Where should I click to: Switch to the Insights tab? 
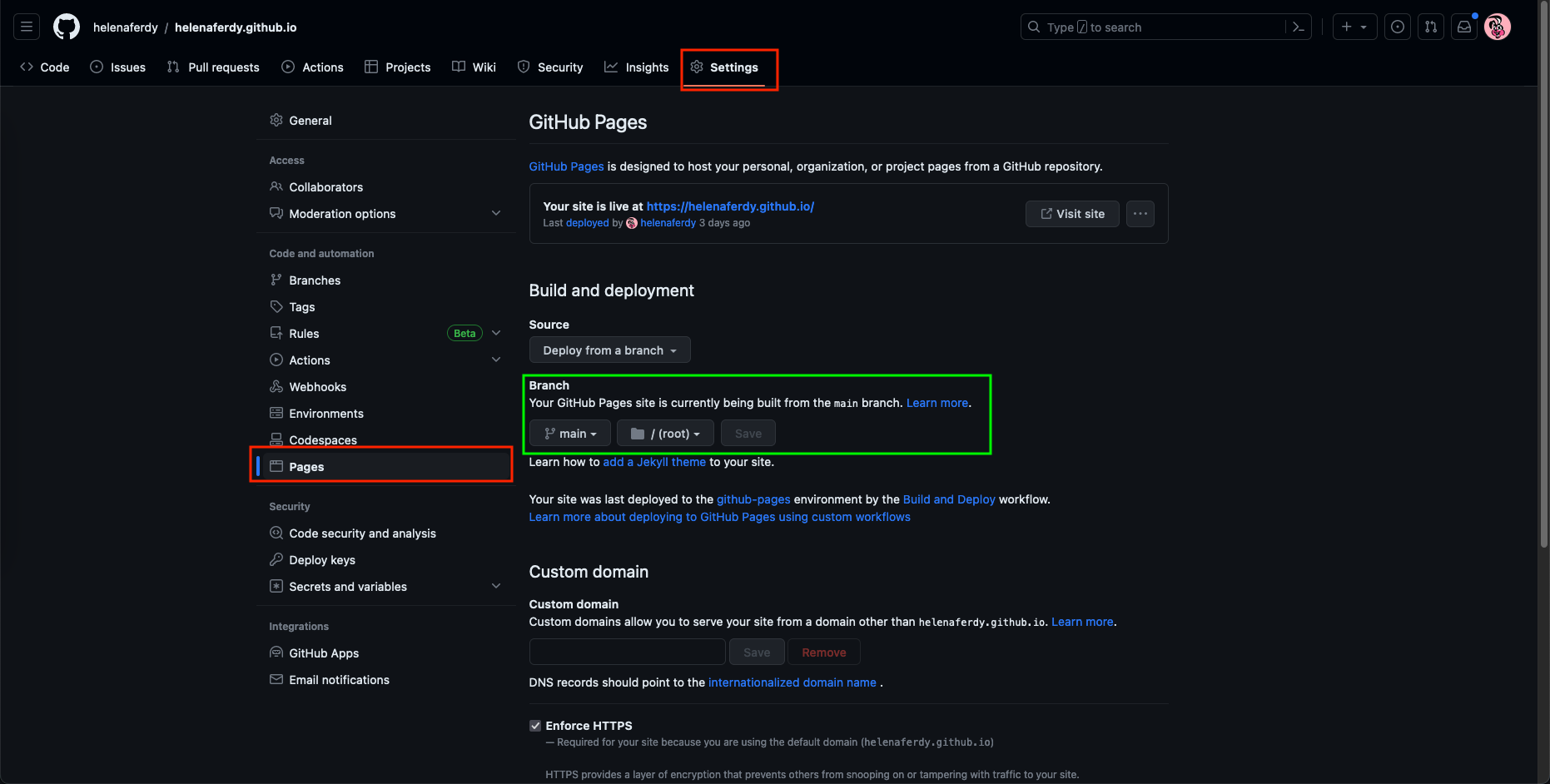point(637,67)
